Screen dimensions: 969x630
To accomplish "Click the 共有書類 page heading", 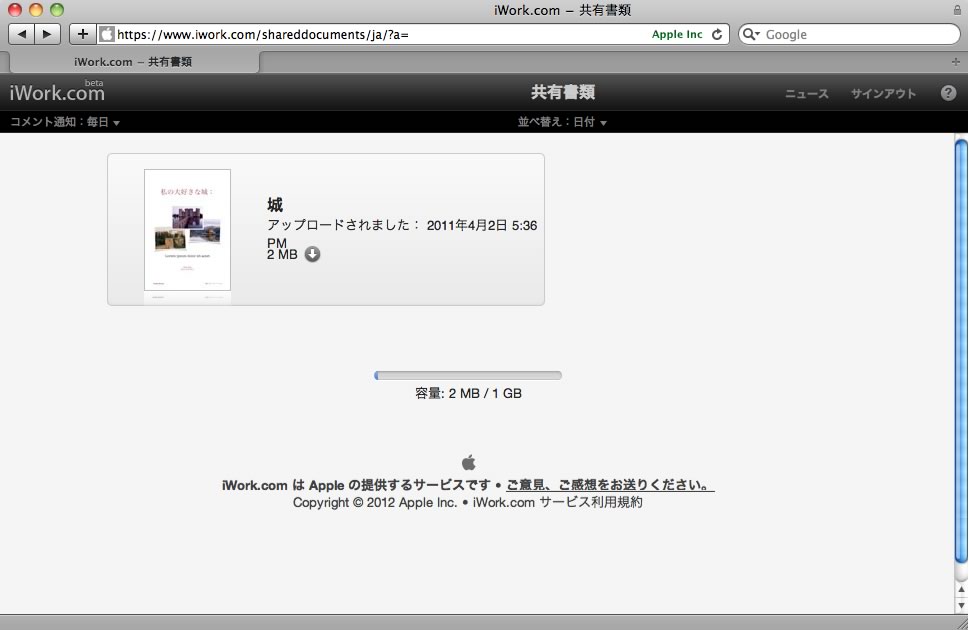I will point(563,92).
